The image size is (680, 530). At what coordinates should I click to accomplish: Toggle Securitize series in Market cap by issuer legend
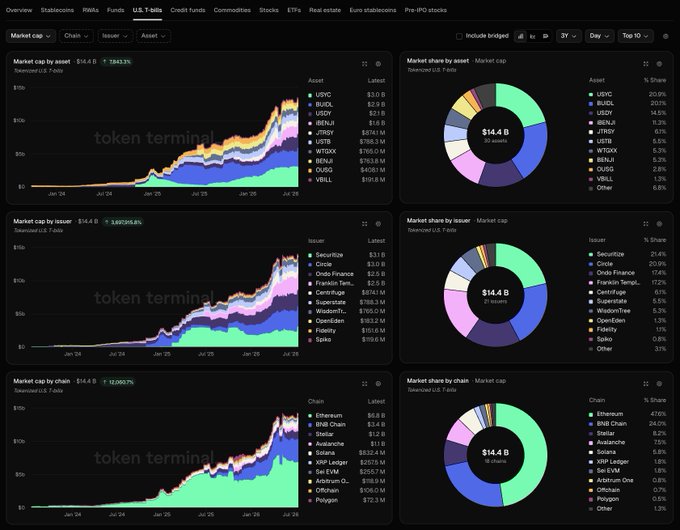347,255
